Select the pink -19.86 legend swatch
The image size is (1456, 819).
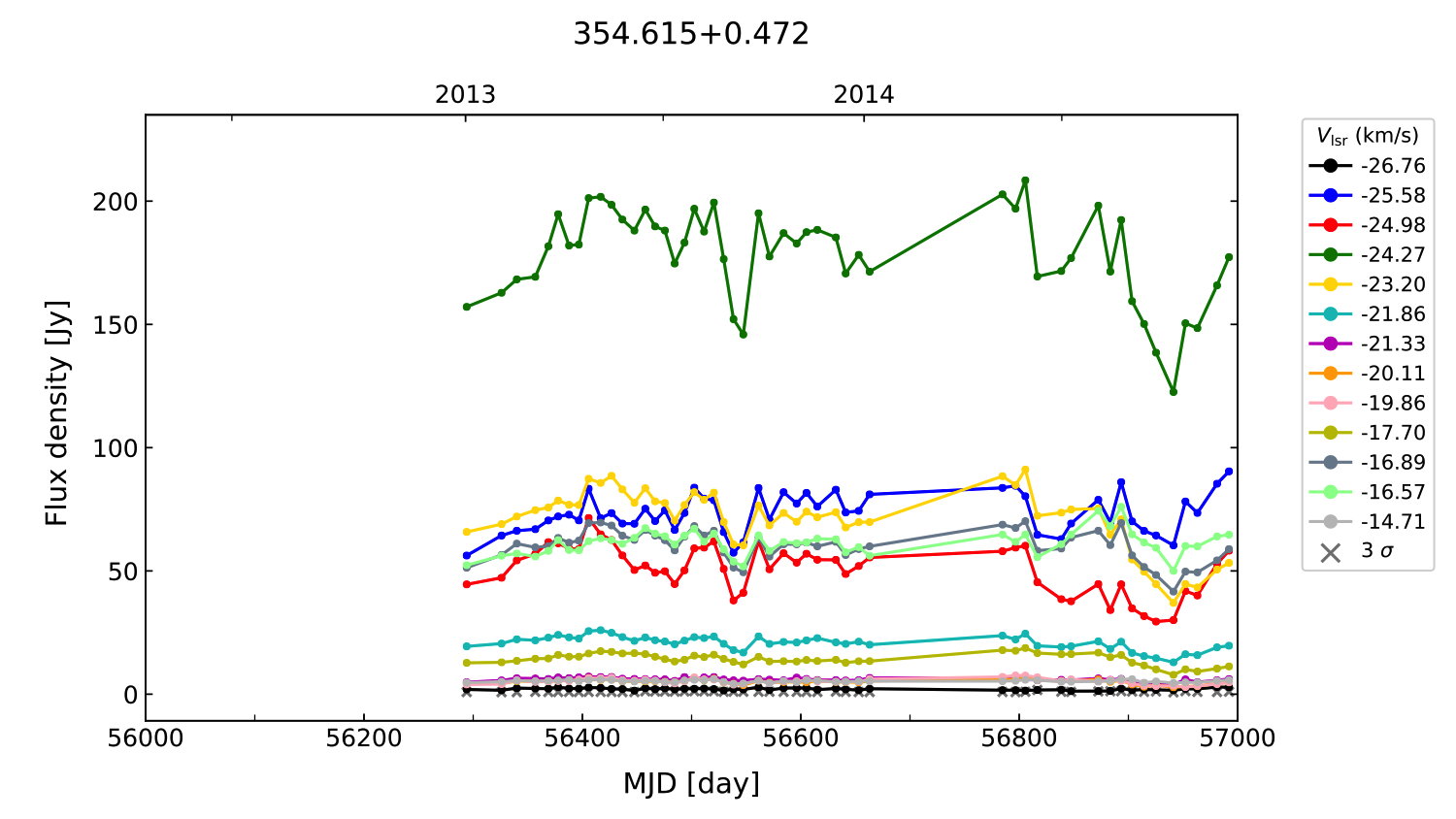(1330, 403)
